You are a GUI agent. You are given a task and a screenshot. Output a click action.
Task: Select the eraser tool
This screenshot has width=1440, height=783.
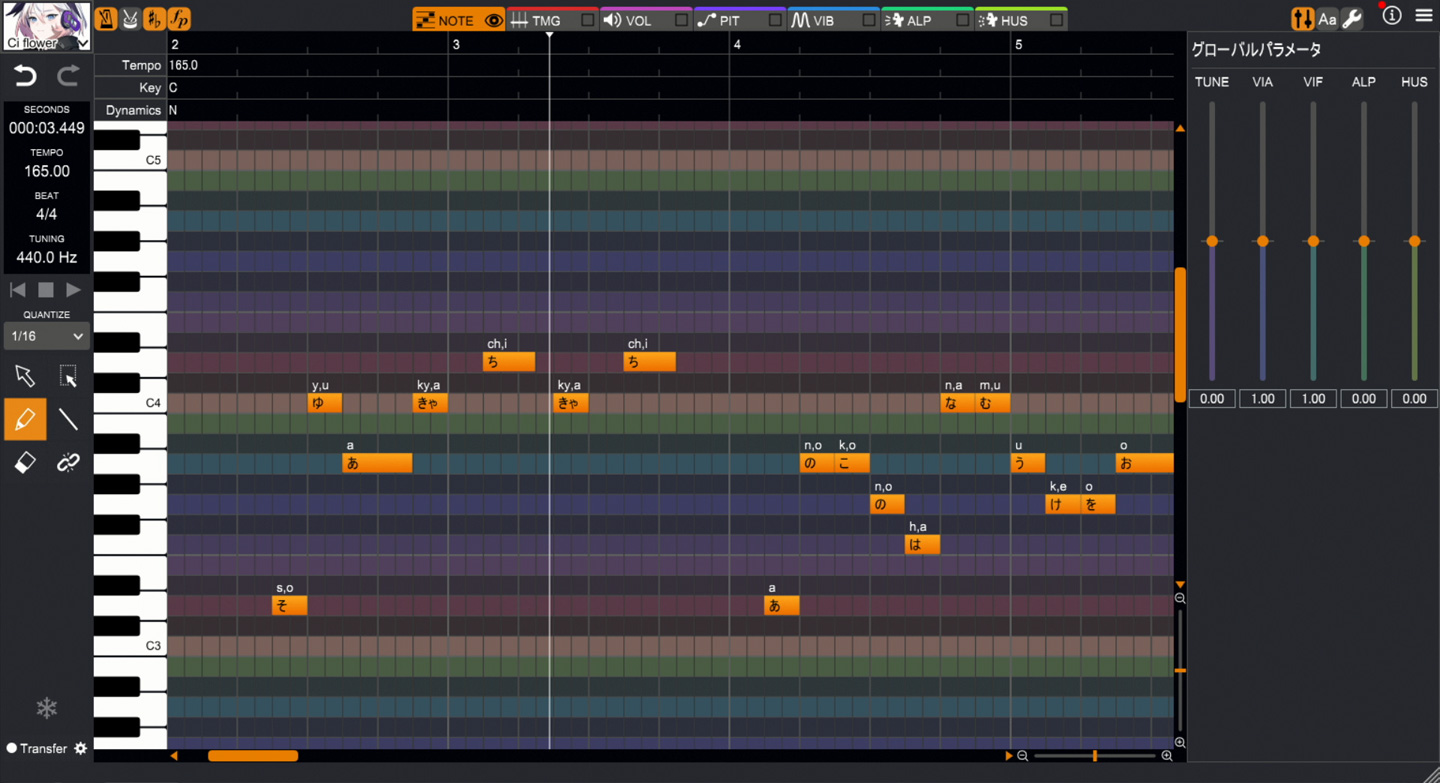point(25,462)
